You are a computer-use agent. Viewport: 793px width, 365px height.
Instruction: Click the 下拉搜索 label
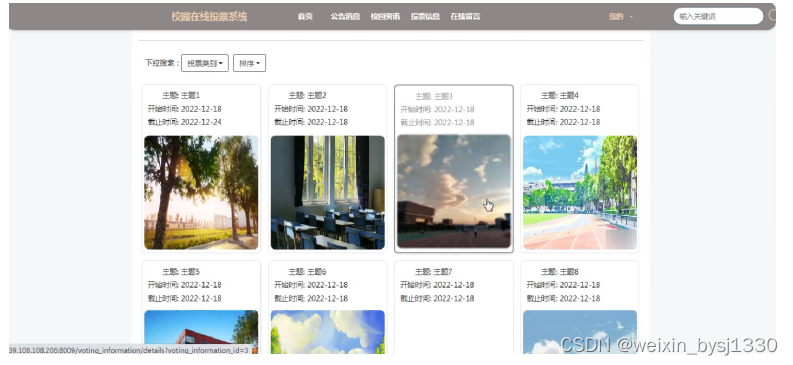tap(162, 63)
